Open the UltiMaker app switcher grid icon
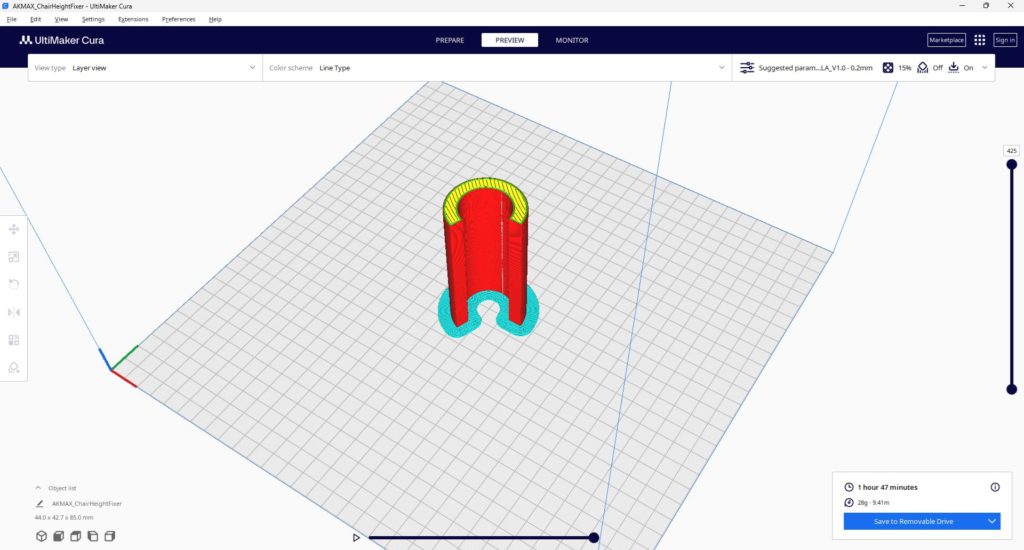The height and width of the screenshot is (550, 1024). tap(979, 40)
